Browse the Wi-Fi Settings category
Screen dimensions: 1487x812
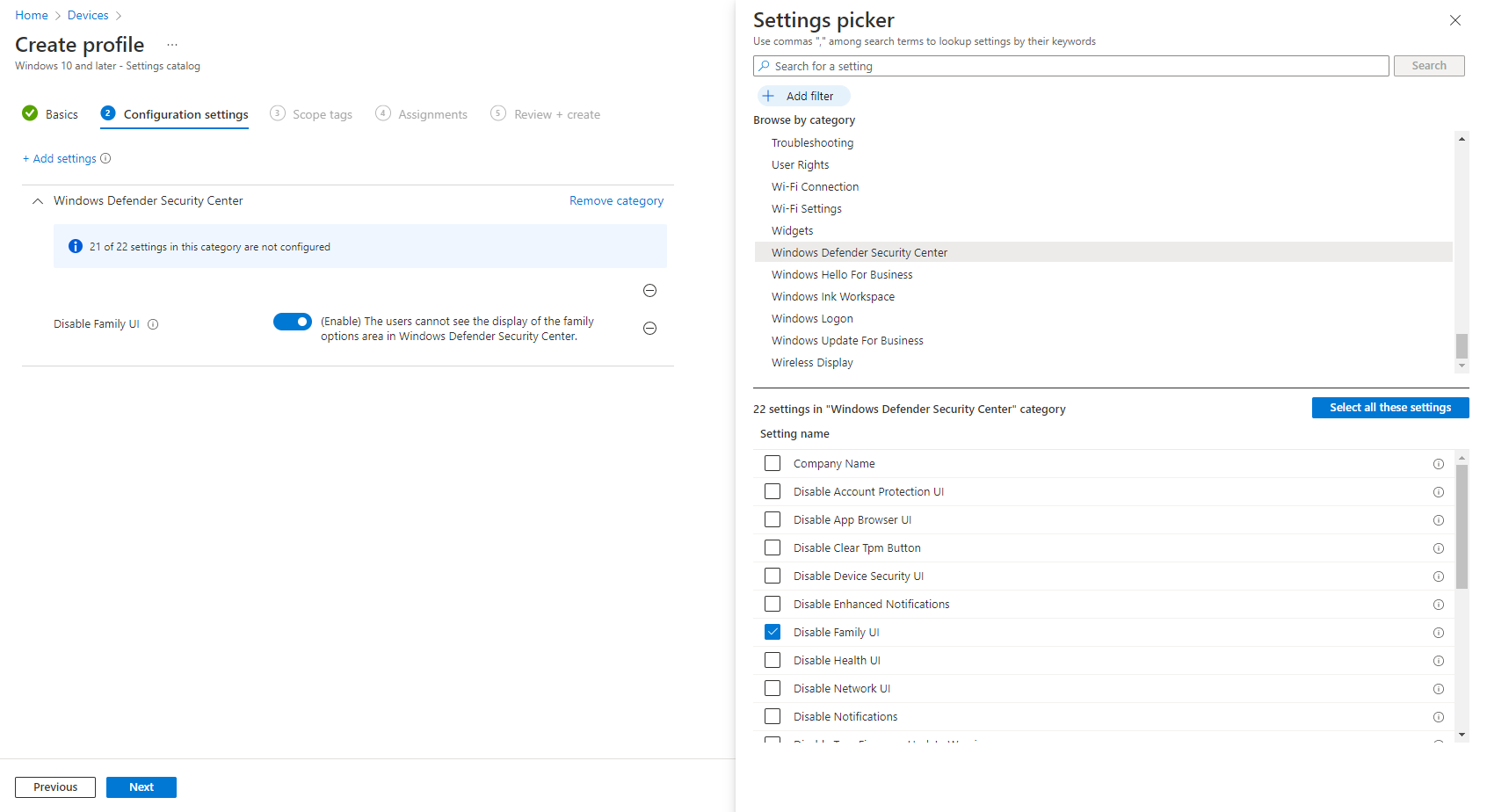(806, 208)
